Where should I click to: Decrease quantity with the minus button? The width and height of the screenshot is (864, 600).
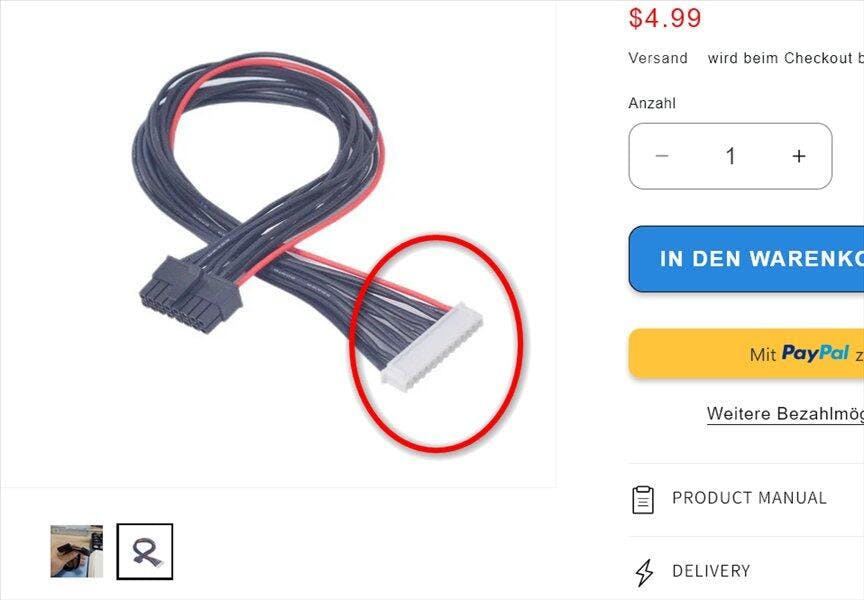tap(662, 156)
